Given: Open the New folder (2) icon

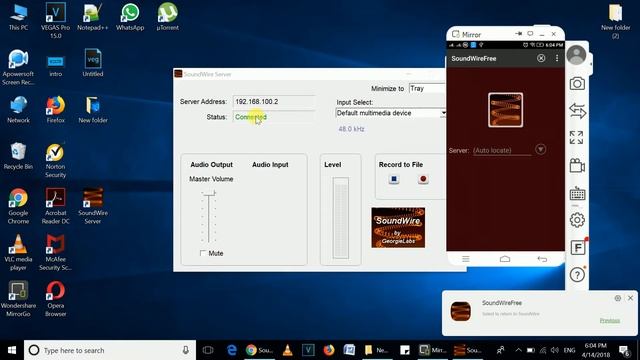Looking at the screenshot, I should (616, 21).
